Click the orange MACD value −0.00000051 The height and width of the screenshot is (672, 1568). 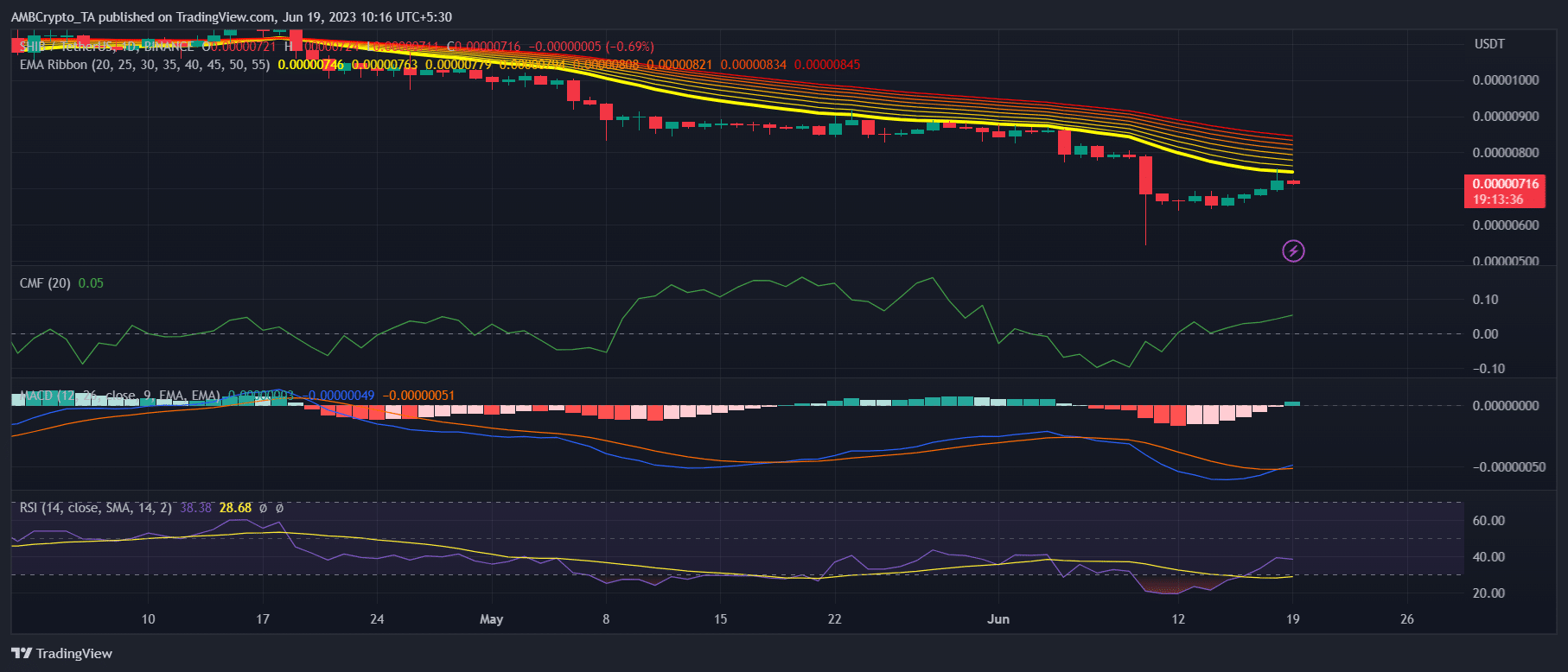click(x=418, y=396)
